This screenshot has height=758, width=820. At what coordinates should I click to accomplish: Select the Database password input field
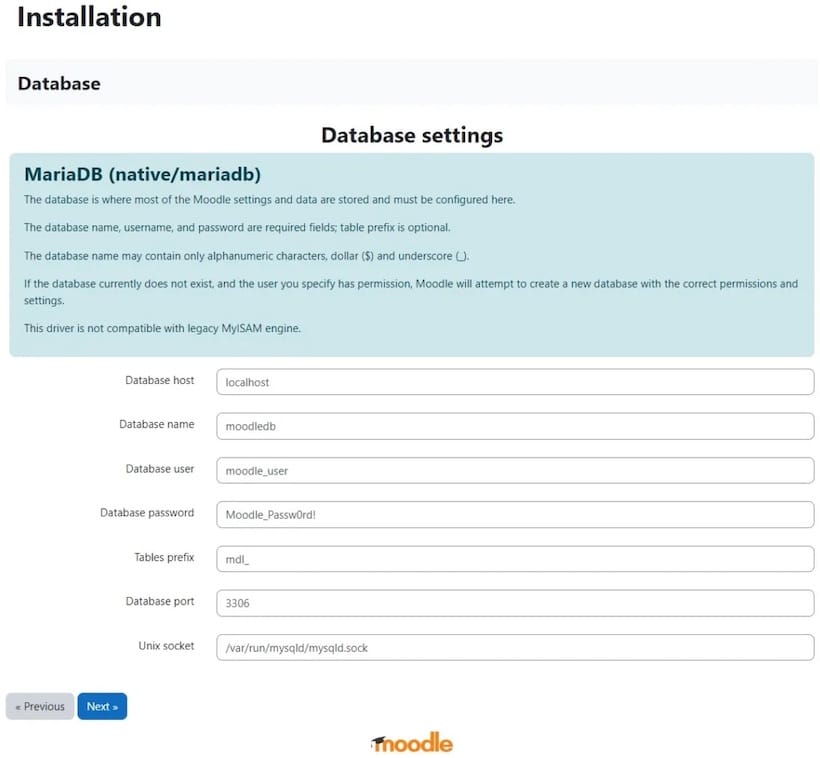tap(515, 514)
